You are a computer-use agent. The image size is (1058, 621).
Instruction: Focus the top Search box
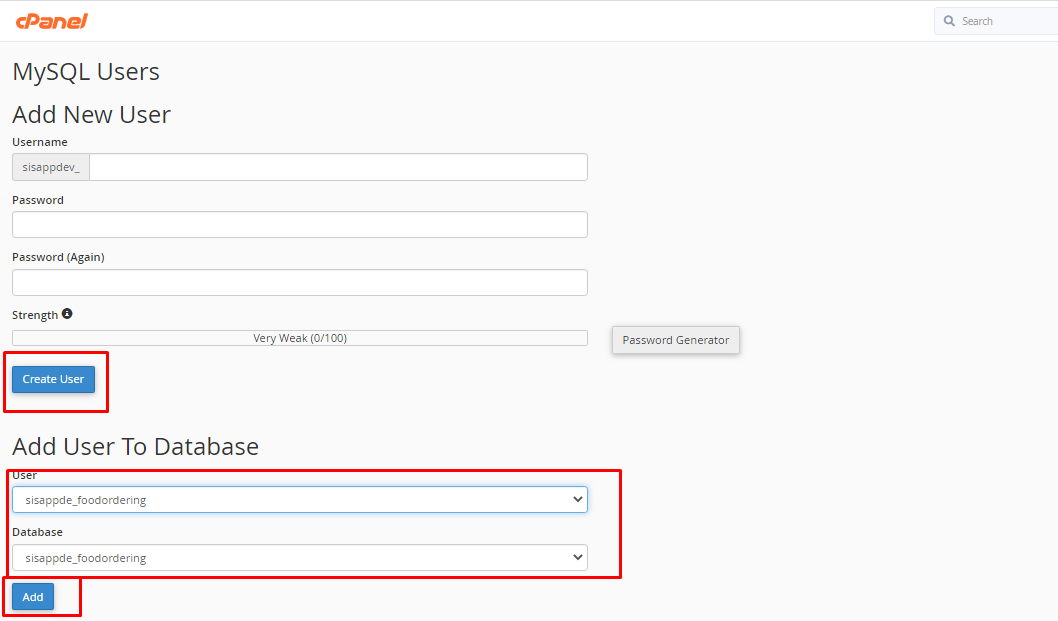tap(996, 21)
